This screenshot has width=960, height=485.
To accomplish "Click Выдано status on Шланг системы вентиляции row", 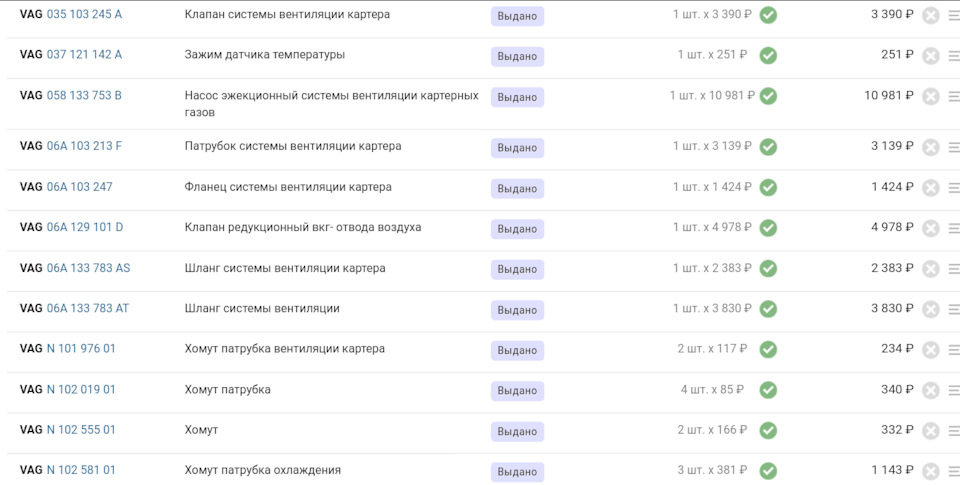I will (x=517, y=310).
